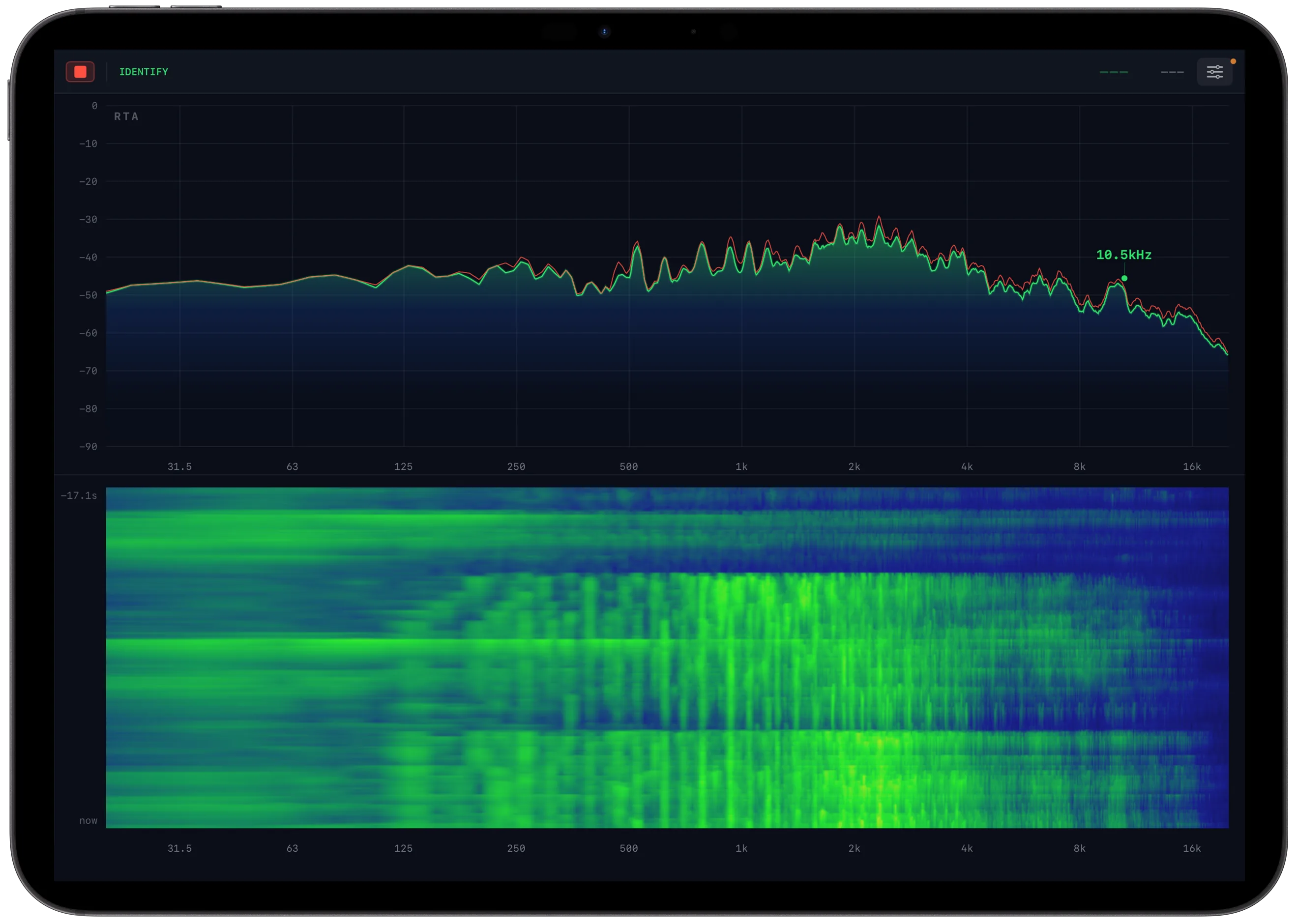Click the 4k label under the spectrogram
Screen dimensions: 1298x924
click(967, 848)
